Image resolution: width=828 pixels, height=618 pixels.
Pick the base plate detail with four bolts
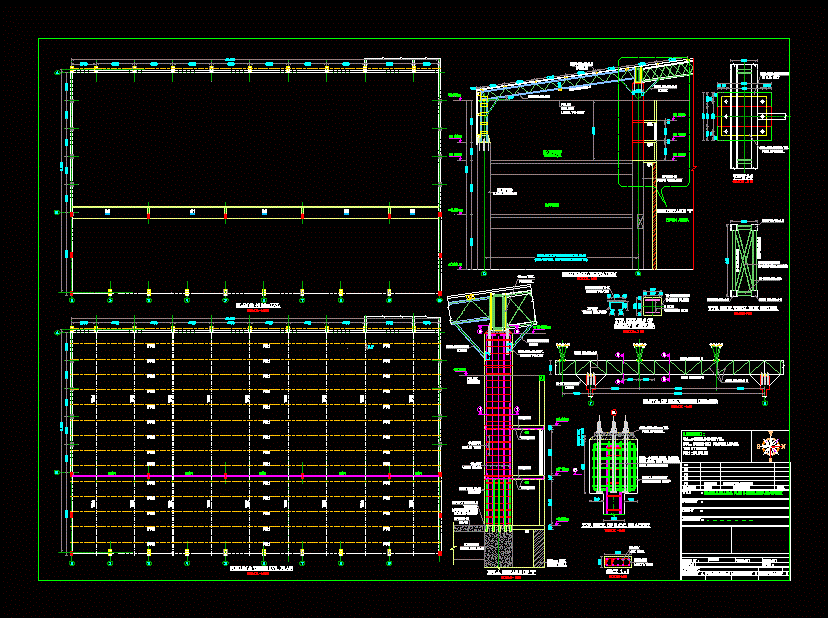point(744,116)
